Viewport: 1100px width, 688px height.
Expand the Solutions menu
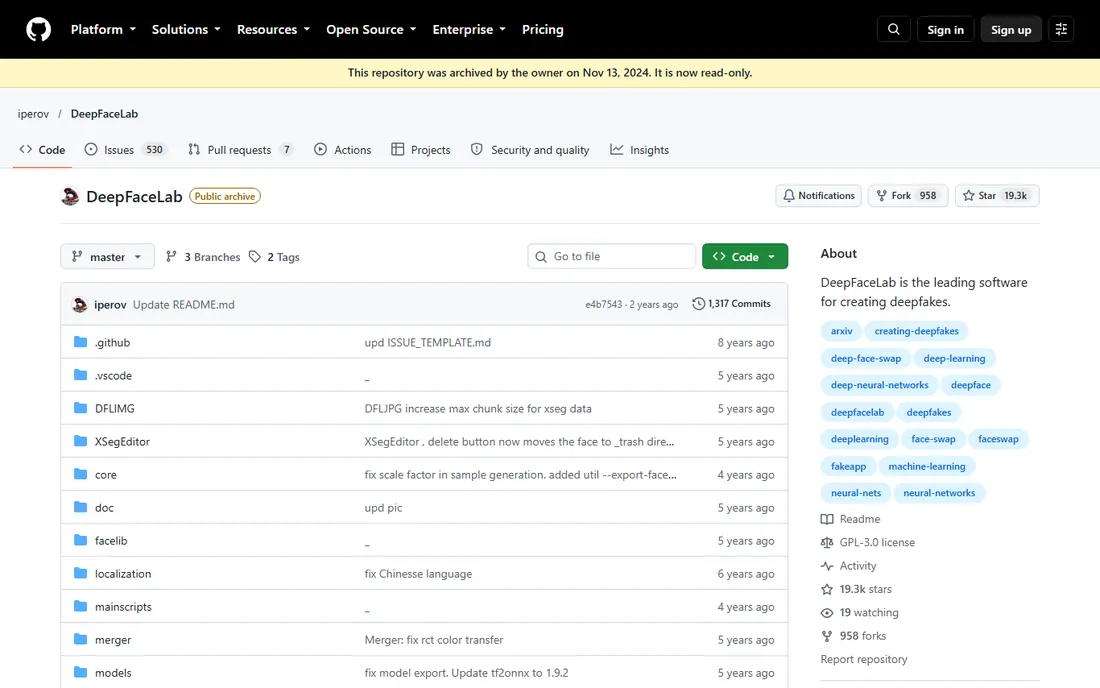pos(186,29)
